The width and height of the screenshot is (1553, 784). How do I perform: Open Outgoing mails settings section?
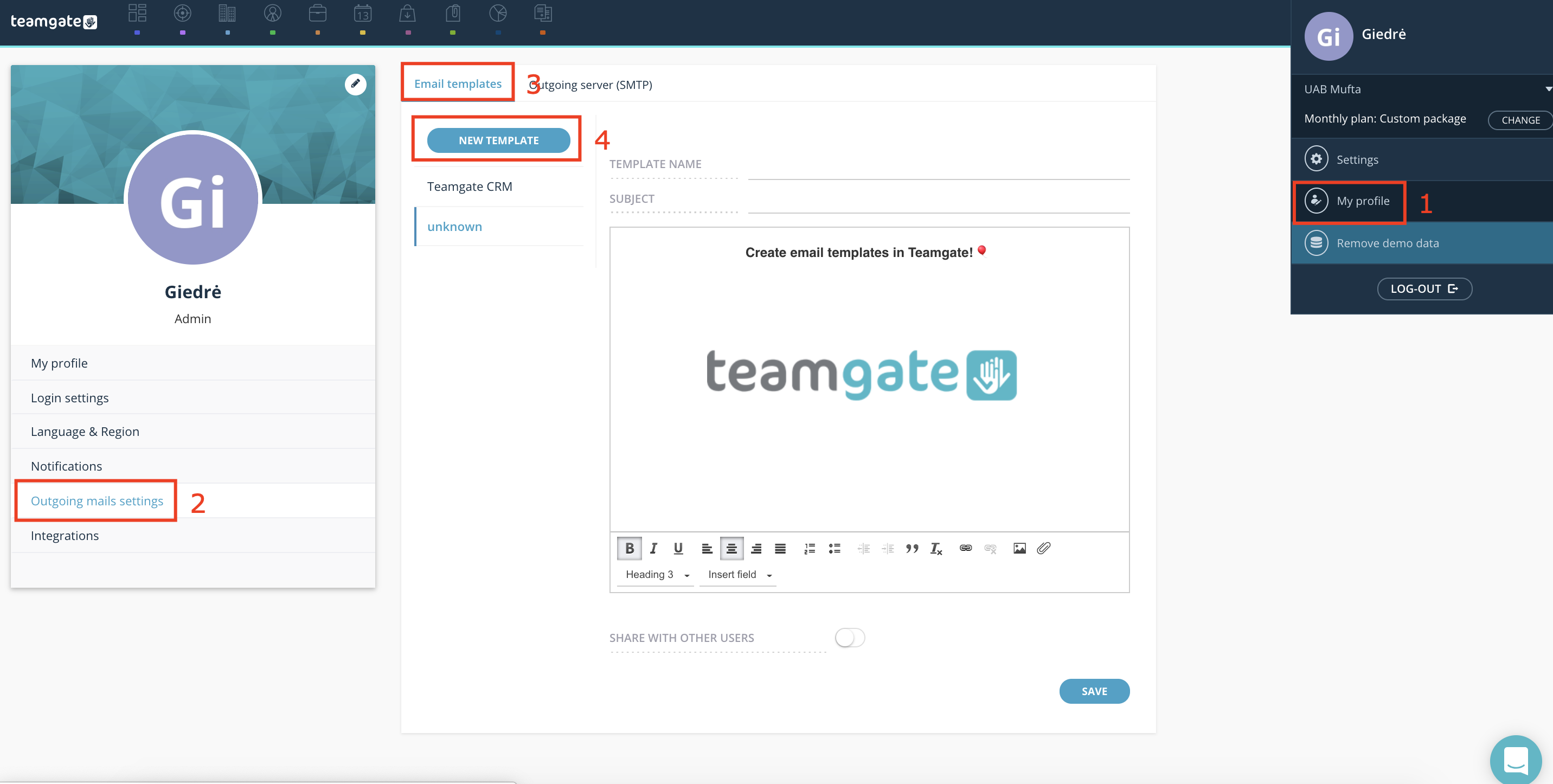tap(193, 501)
